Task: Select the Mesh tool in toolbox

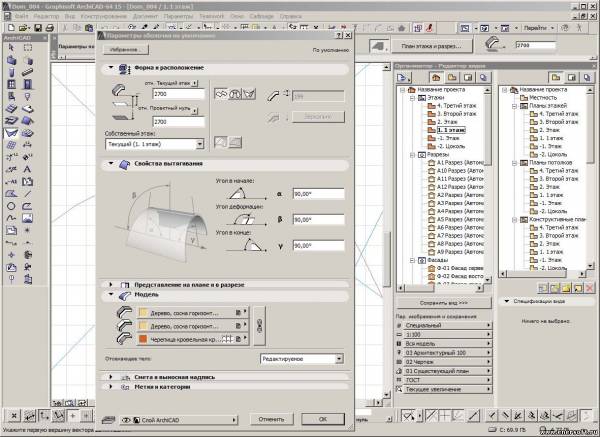Action: (x=28, y=133)
